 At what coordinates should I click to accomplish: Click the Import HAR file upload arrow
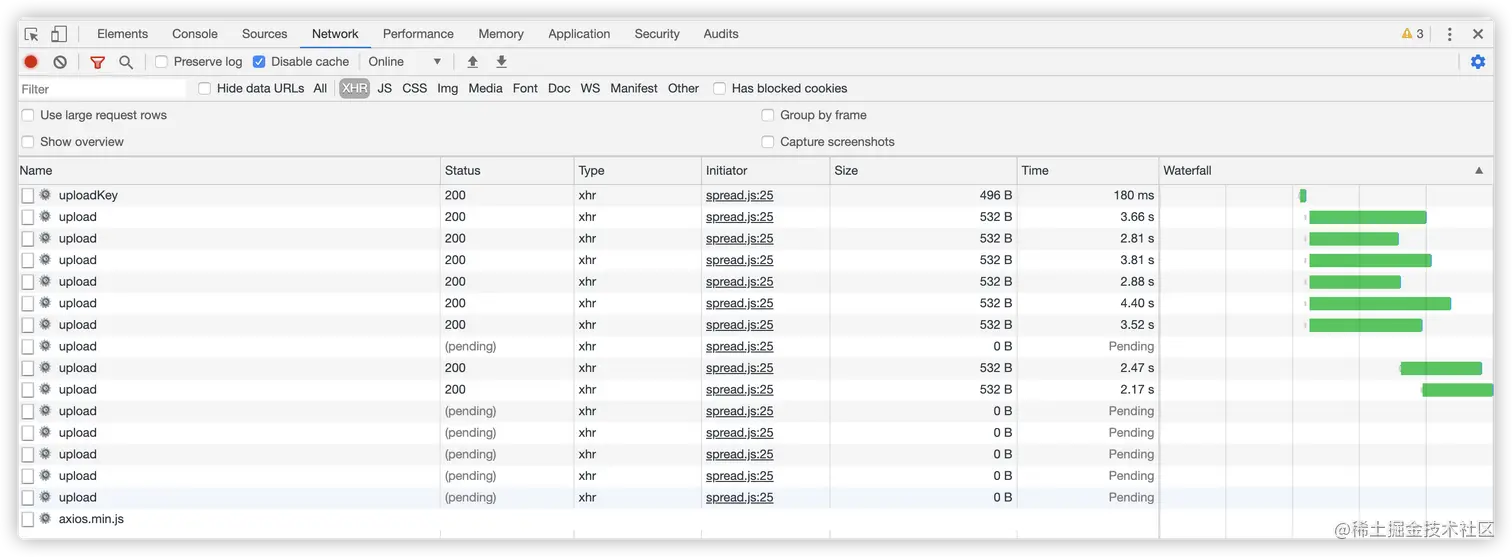point(473,62)
